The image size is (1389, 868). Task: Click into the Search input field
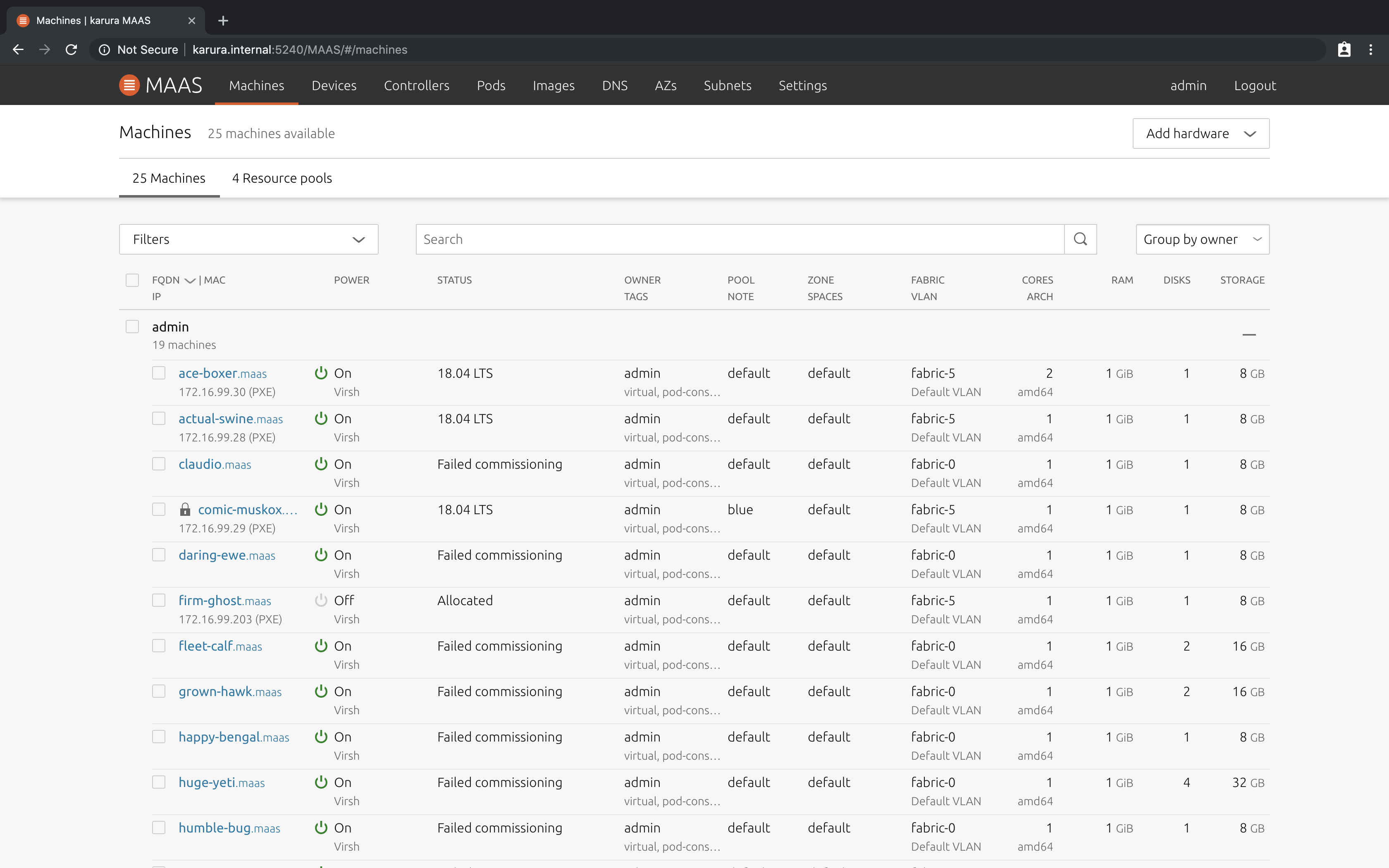pyautogui.click(x=739, y=239)
